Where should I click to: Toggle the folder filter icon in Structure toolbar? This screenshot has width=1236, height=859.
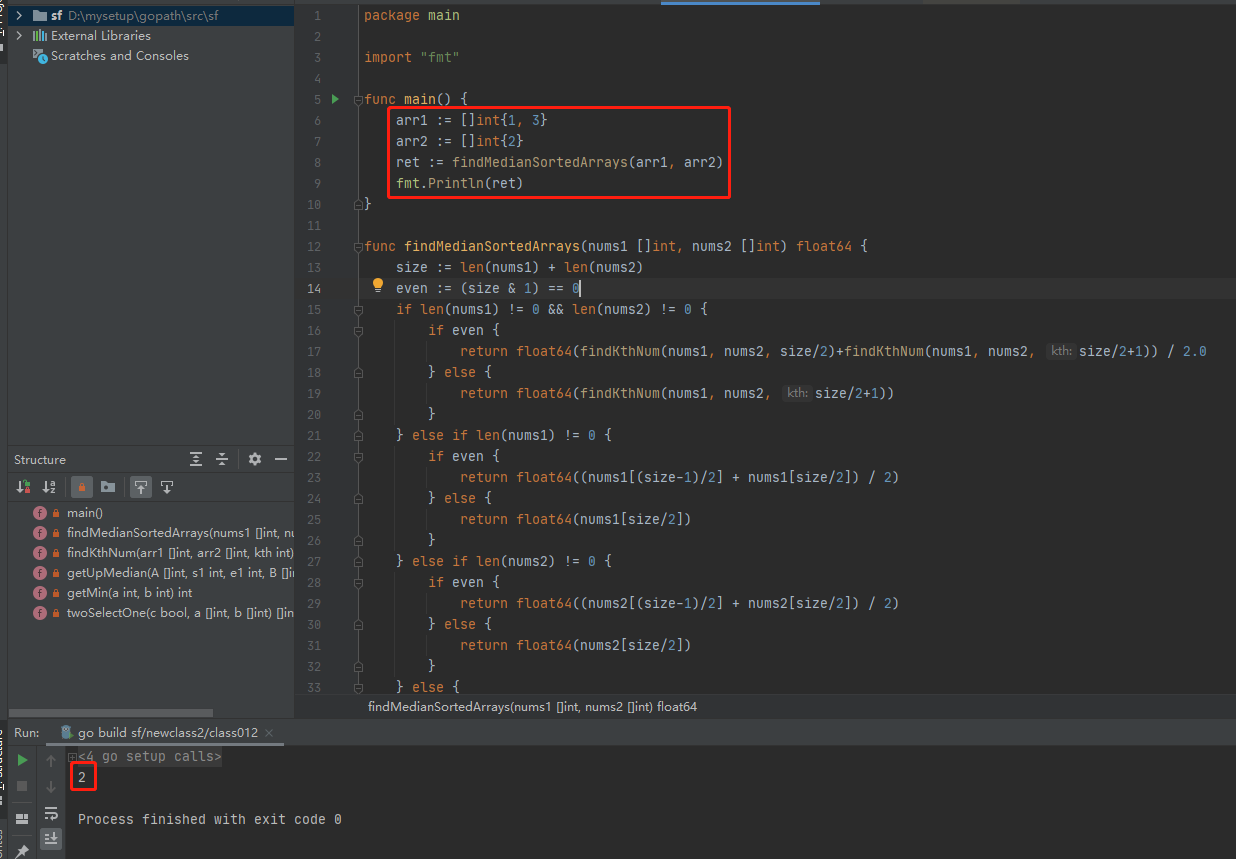tap(108, 487)
